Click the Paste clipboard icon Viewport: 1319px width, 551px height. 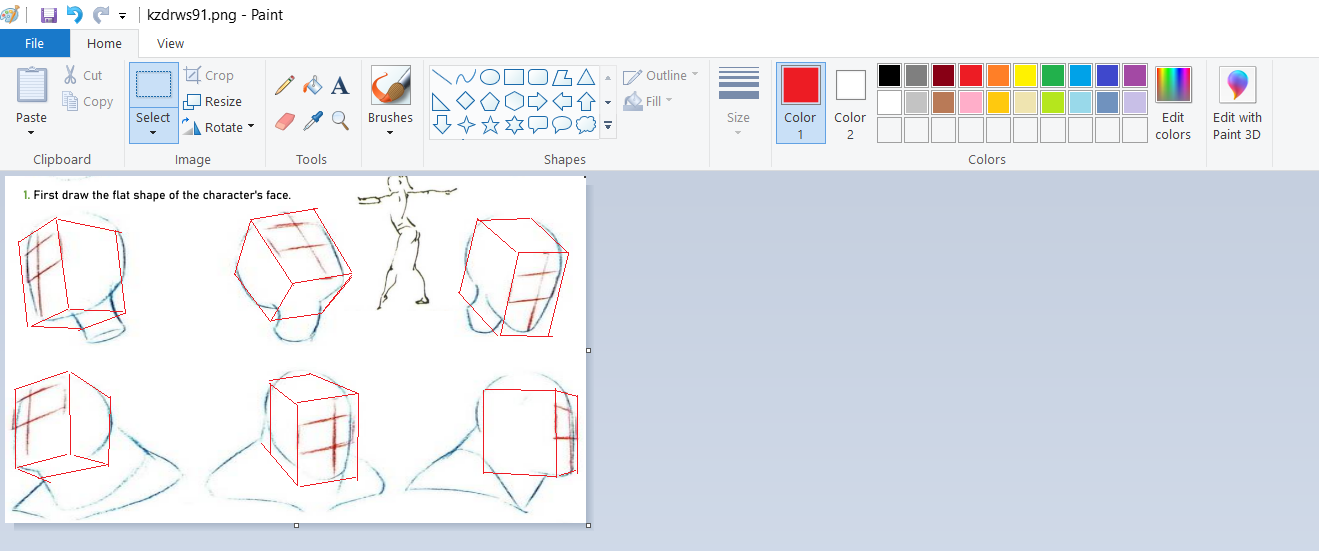[x=32, y=84]
